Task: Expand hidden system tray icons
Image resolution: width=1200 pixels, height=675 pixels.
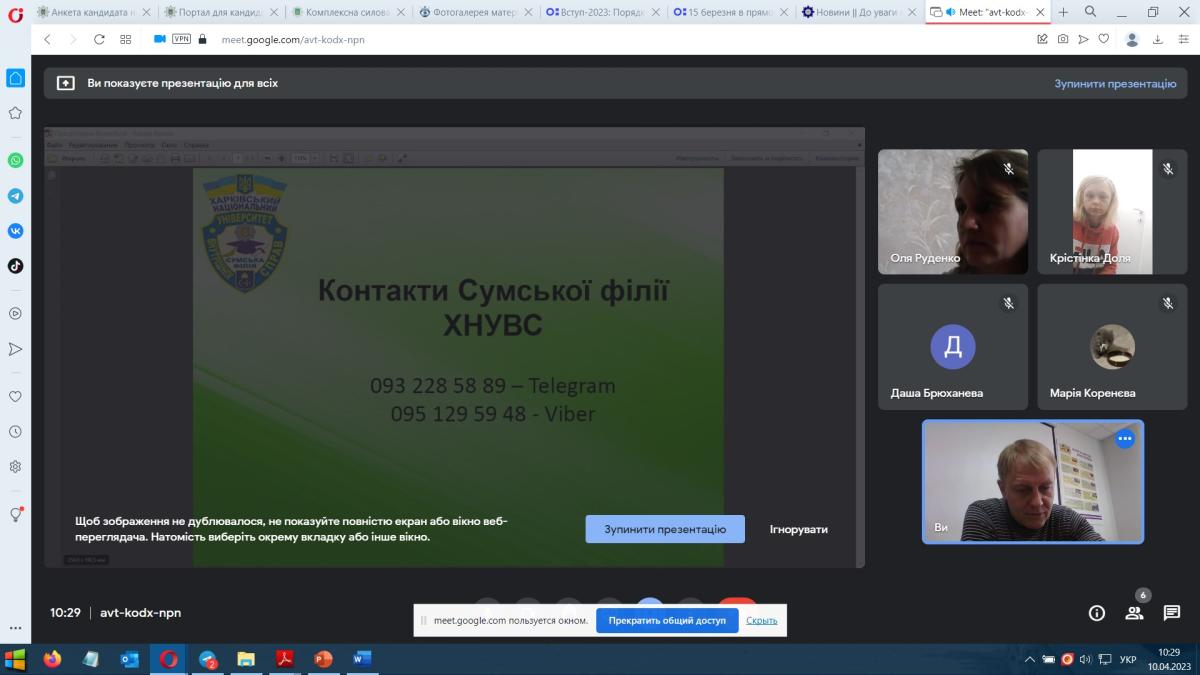Action: pyautogui.click(x=1030, y=660)
